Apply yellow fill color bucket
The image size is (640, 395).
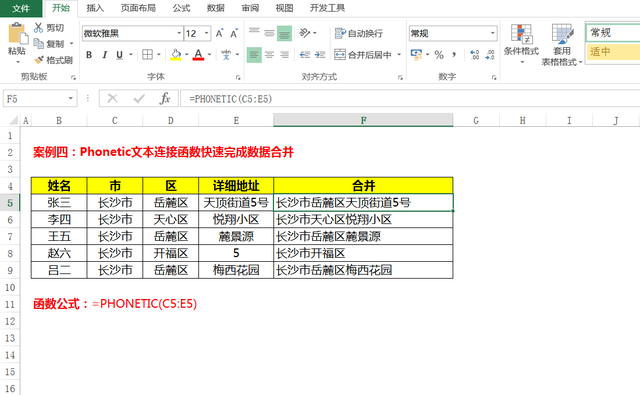[176, 55]
